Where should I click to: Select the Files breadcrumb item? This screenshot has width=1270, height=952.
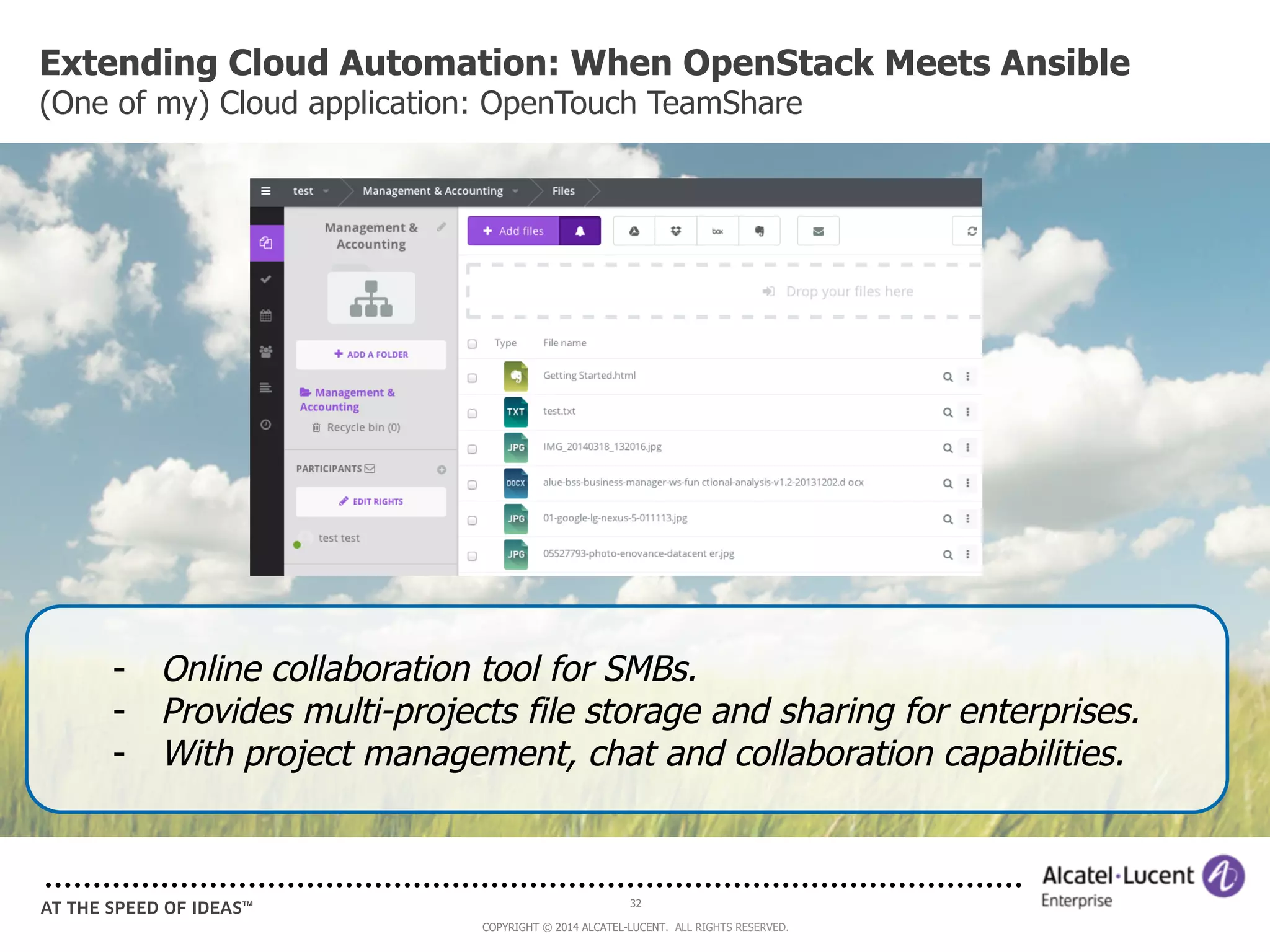pyautogui.click(x=564, y=191)
